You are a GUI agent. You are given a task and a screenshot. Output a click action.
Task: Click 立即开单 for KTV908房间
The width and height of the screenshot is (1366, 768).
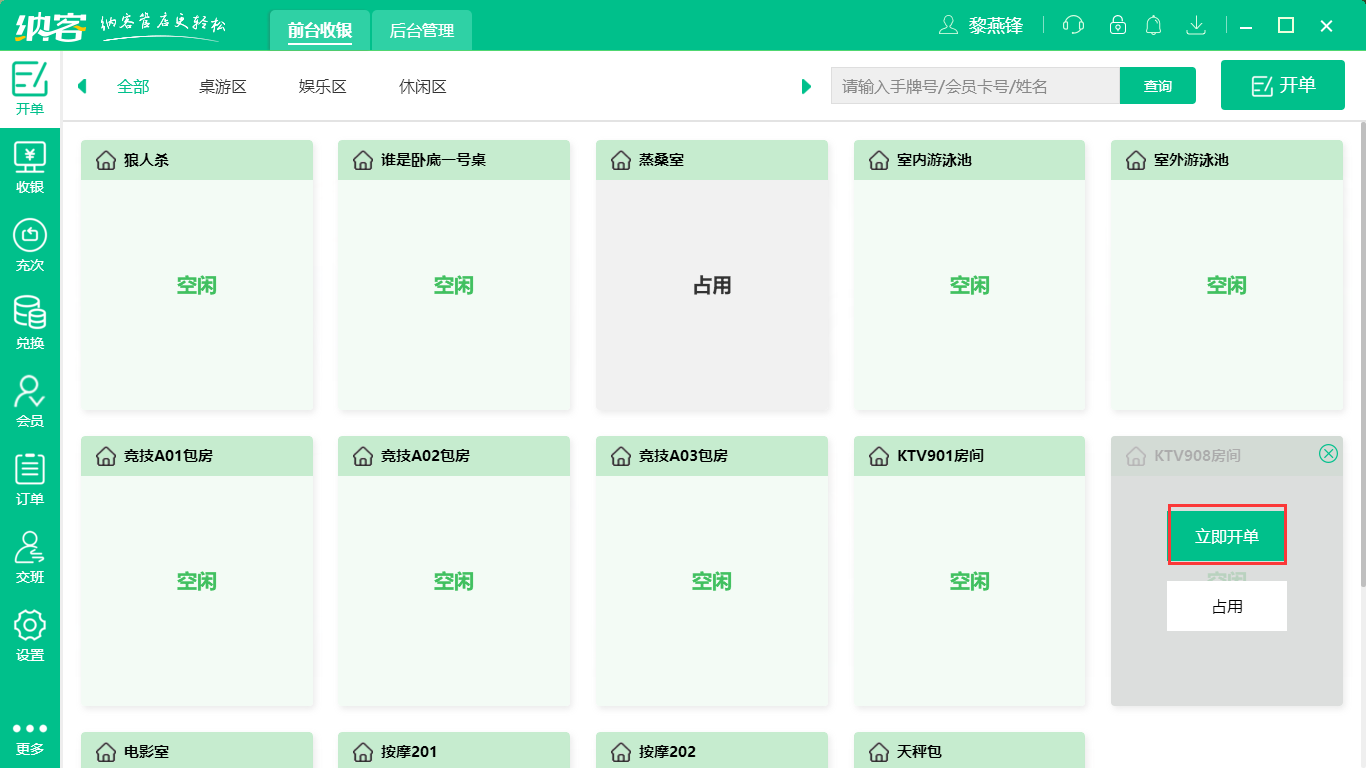coord(1227,535)
